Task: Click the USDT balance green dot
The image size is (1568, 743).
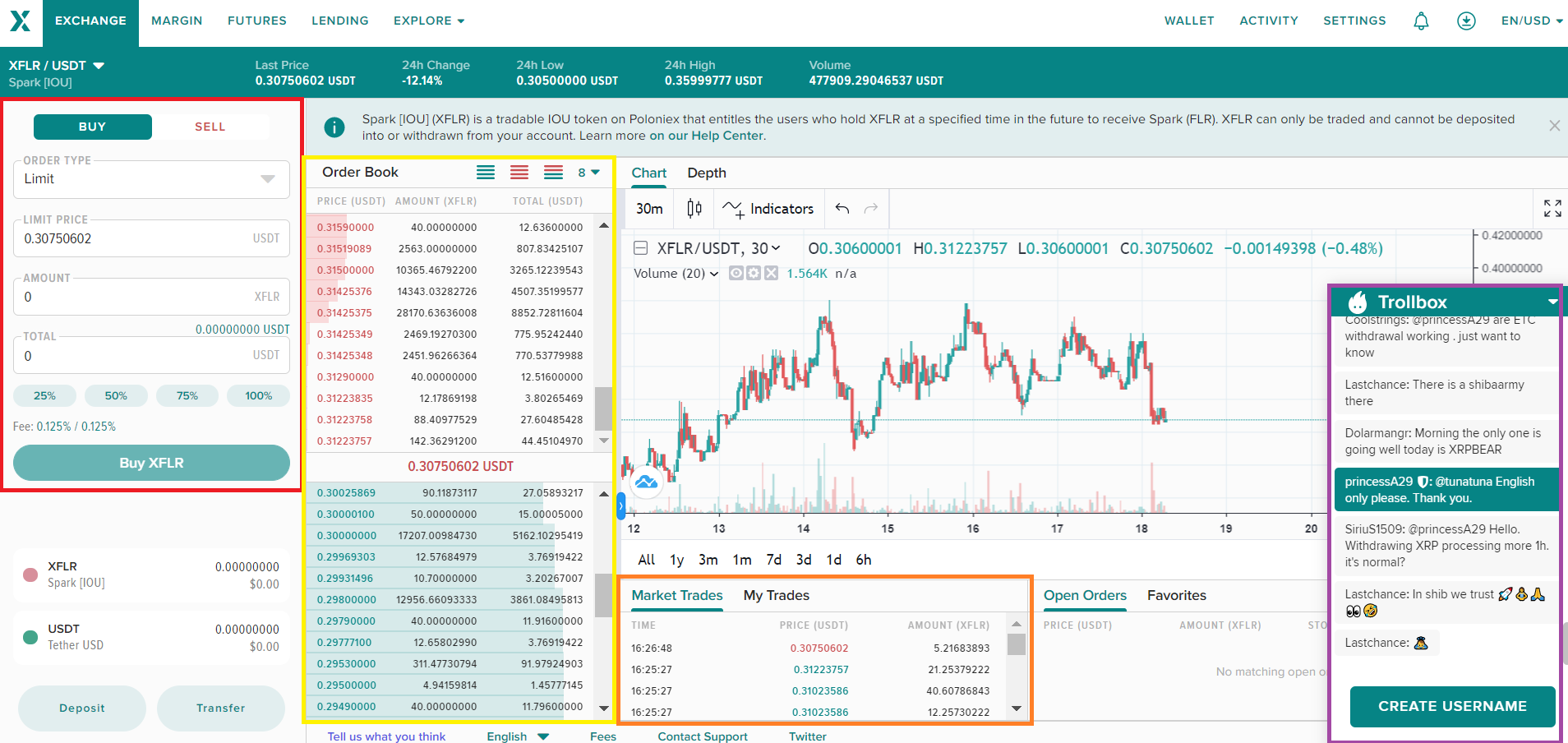Action: coord(30,637)
